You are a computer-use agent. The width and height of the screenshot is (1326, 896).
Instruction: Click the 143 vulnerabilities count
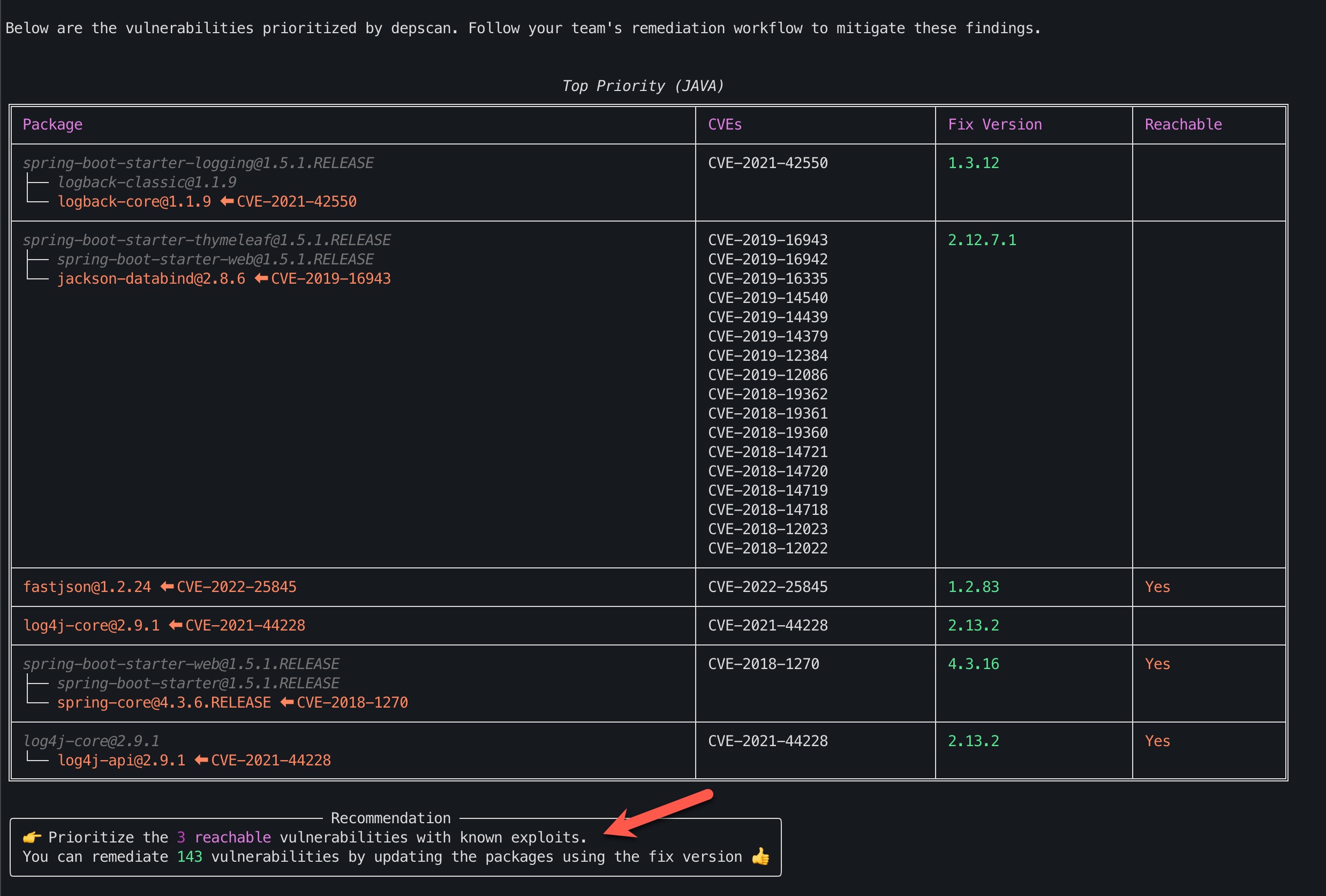(x=190, y=857)
